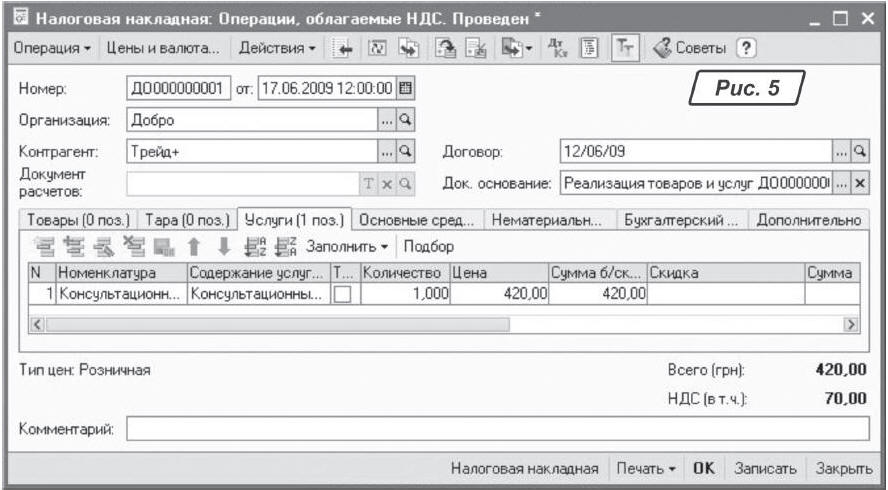Viewport: 888px width, 490px height.
Task: Click the help question mark icon
Action: [x=745, y=48]
